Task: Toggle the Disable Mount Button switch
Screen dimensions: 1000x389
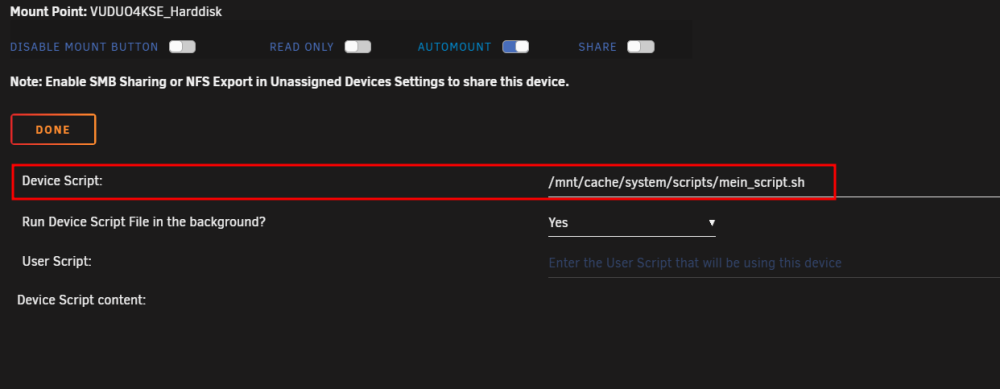Action: tap(182, 47)
